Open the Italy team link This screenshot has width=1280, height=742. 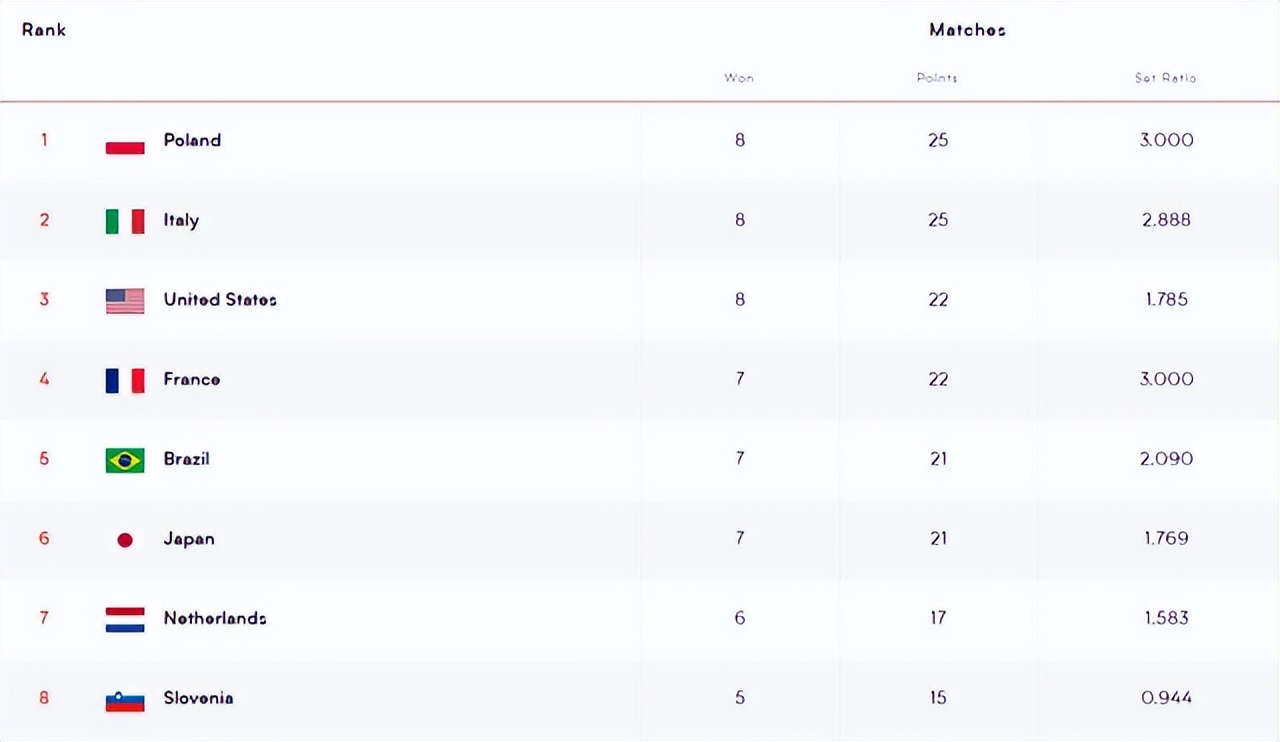(x=181, y=220)
